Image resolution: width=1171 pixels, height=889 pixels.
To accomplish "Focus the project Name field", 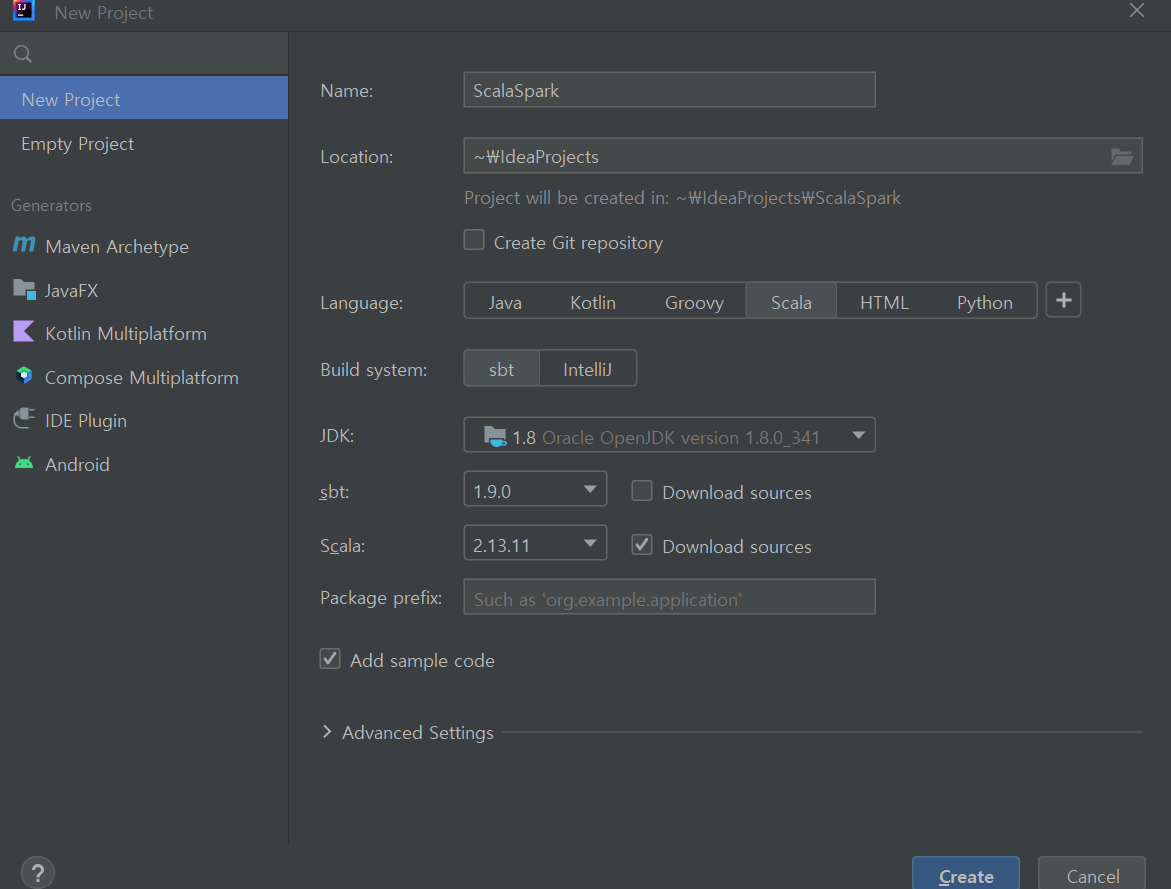I will [669, 90].
